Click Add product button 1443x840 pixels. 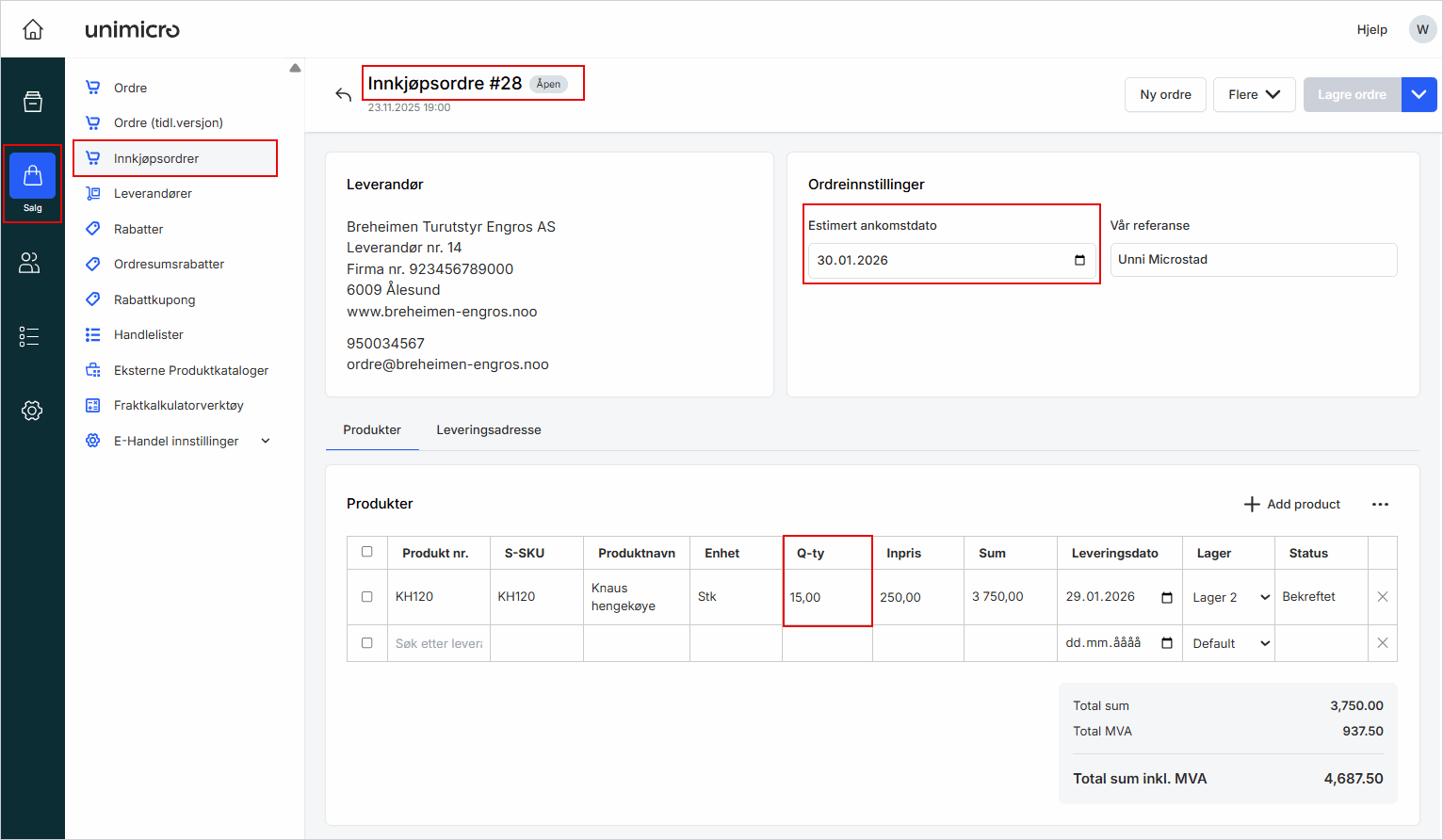tap(1292, 505)
